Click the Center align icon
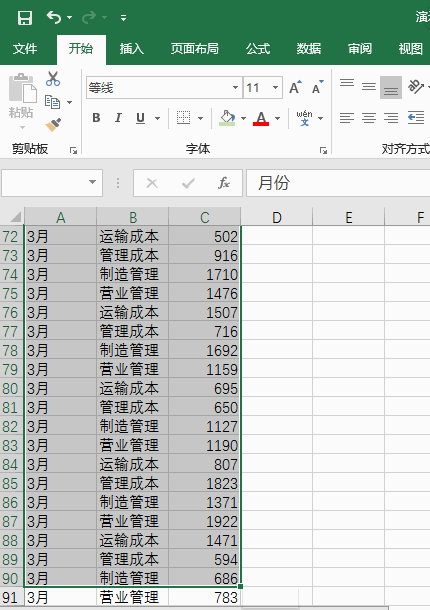Viewport: 430px width, 610px height. [x=369, y=118]
